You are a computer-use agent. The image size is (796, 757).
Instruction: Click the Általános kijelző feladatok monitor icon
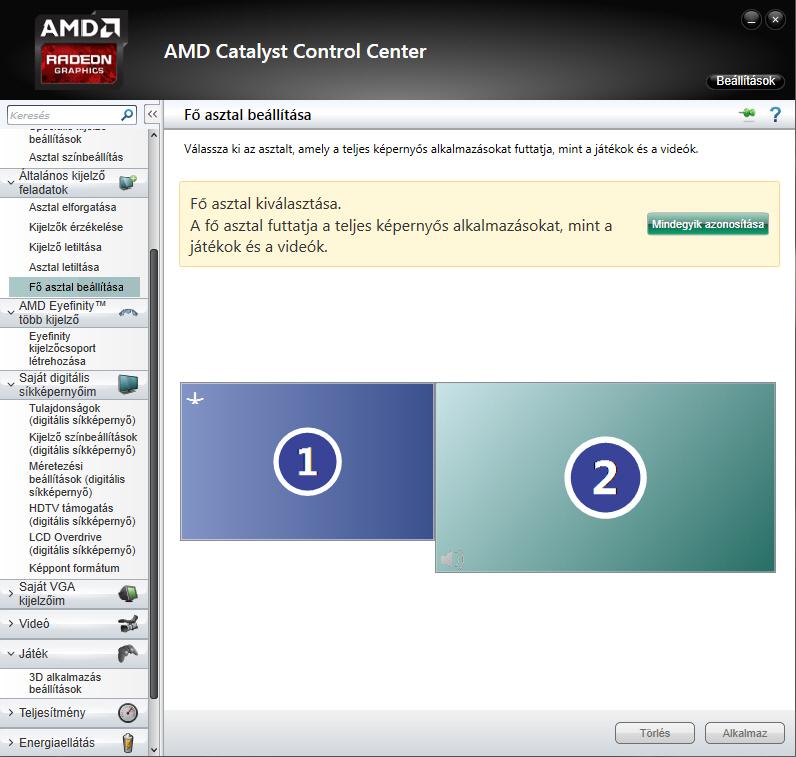click(x=128, y=182)
